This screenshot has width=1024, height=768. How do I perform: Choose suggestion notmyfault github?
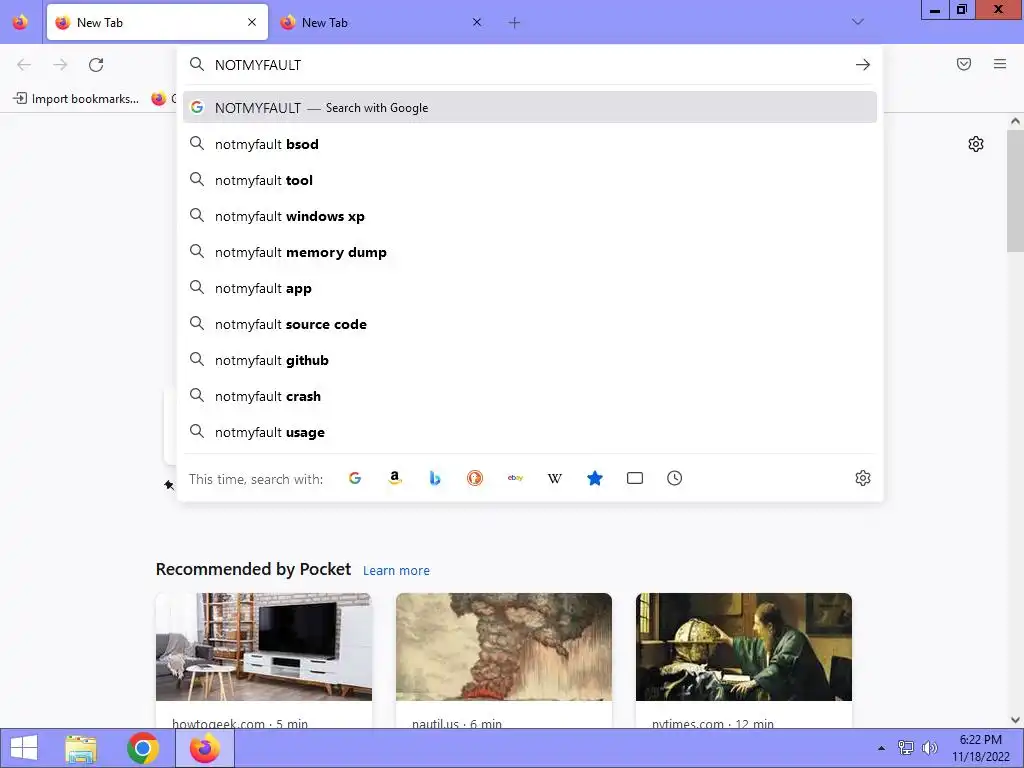click(530, 360)
